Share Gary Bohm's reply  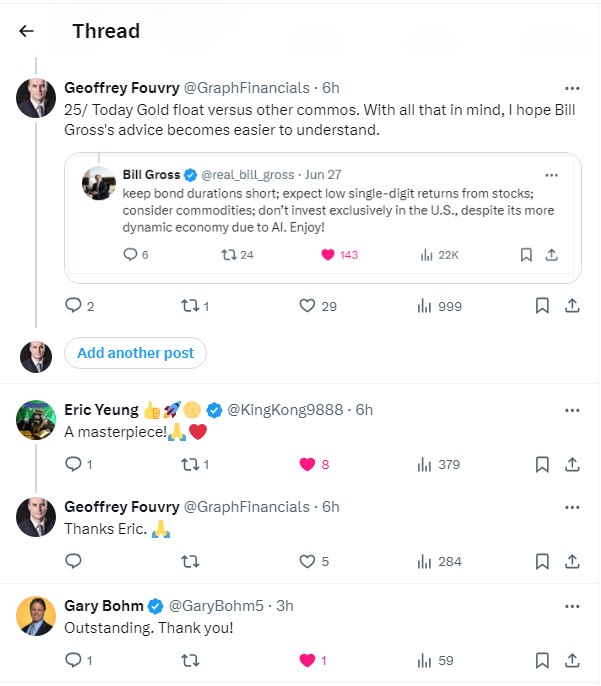(x=572, y=660)
